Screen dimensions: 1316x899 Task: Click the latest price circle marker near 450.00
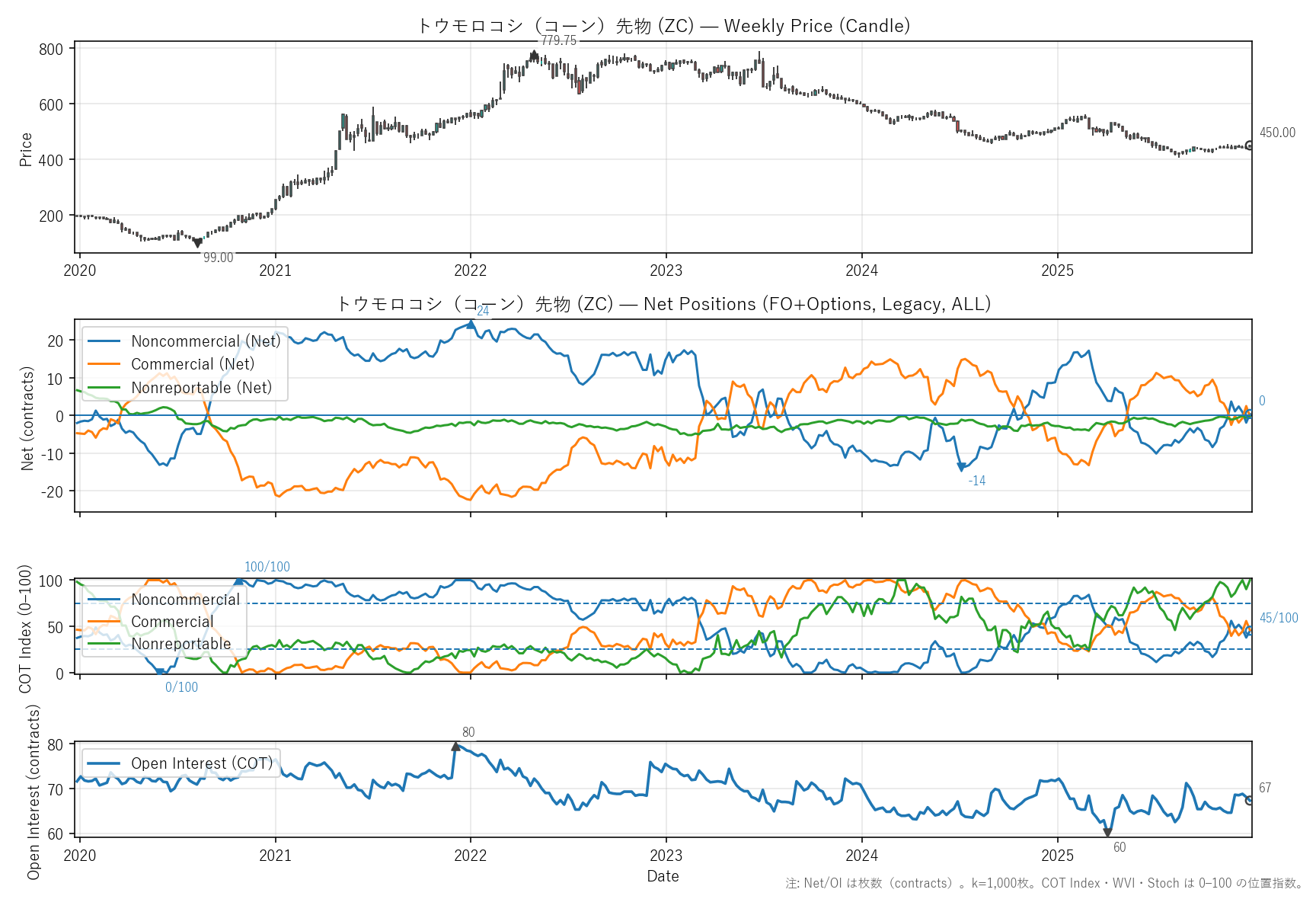pyautogui.click(x=1250, y=146)
